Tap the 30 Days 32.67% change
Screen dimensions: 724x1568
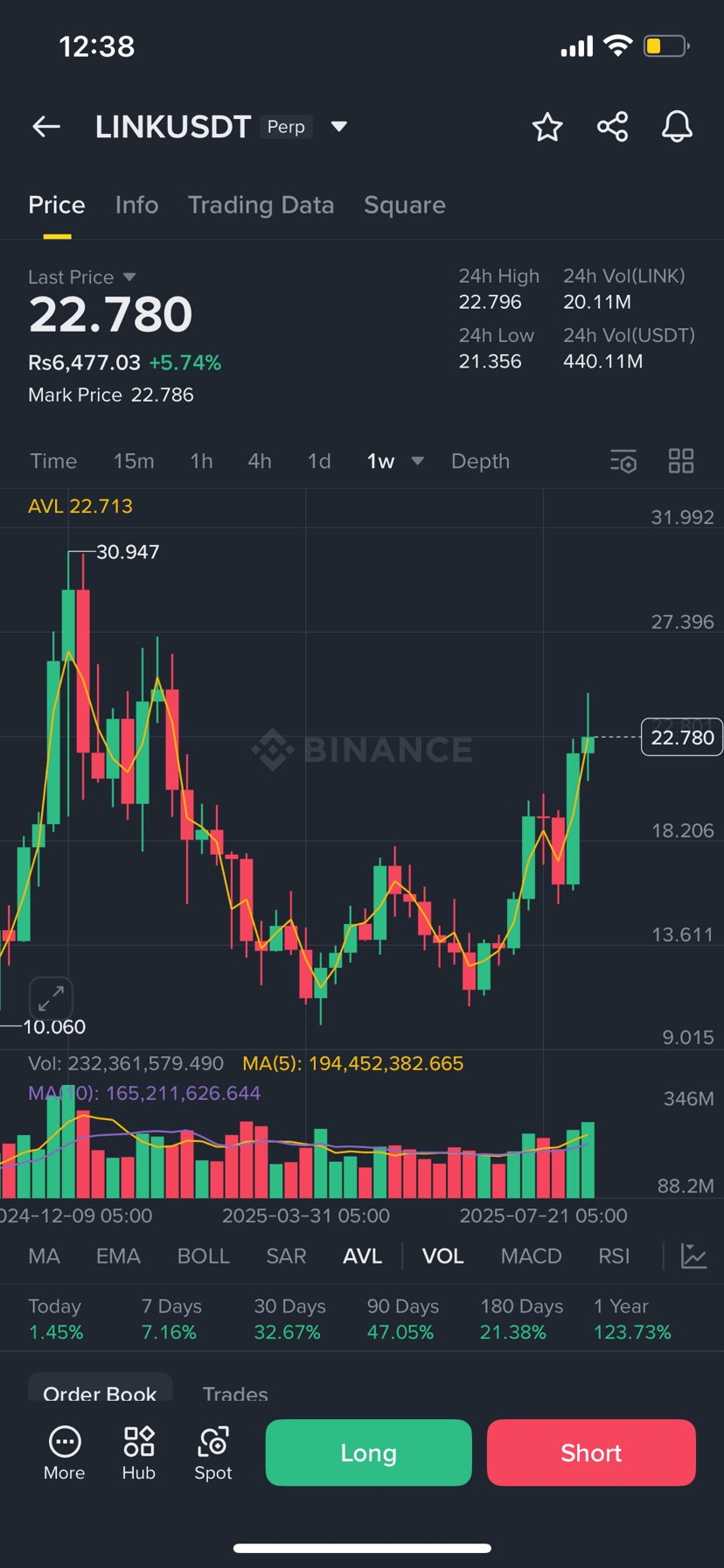pyautogui.click(x=289, y=1319)
